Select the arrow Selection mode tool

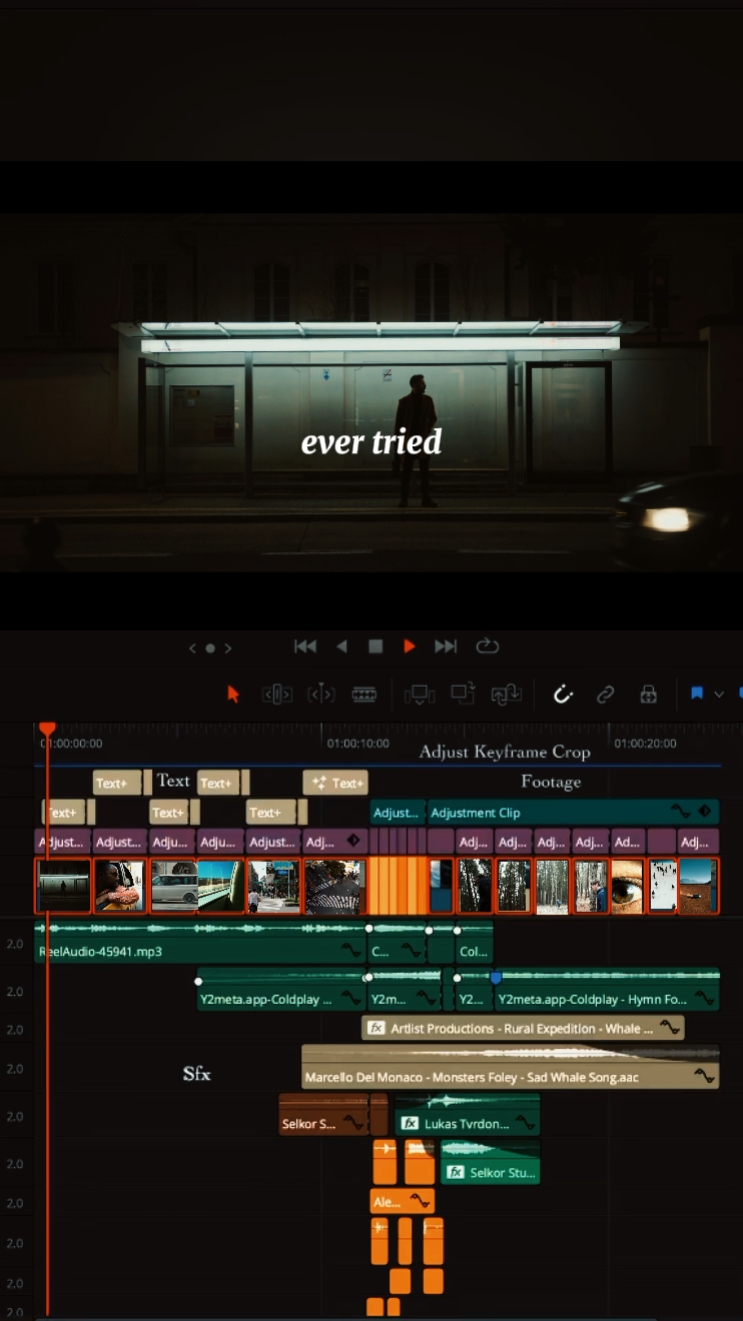pos(233,694)
